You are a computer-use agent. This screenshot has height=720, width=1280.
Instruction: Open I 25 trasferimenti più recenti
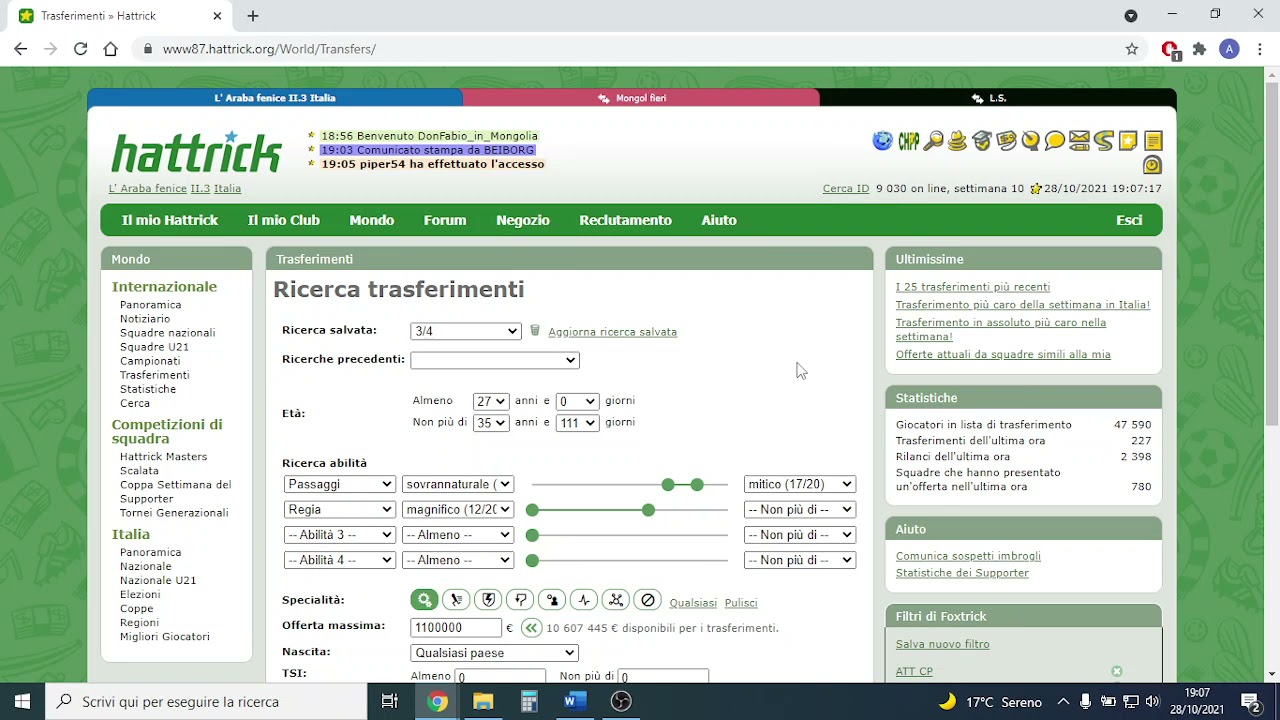973,287
